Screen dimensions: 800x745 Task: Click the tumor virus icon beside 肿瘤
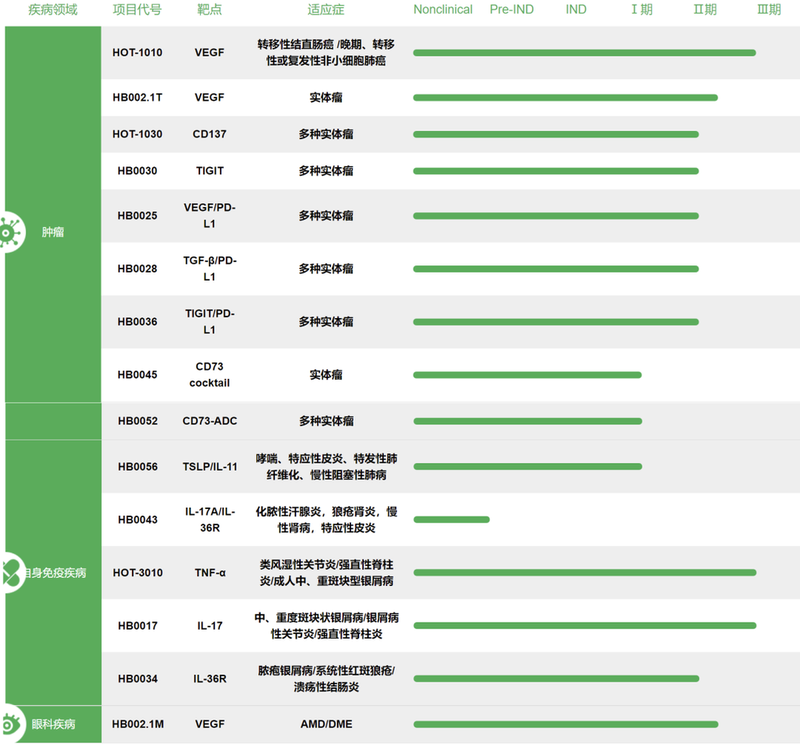(9, 232)
